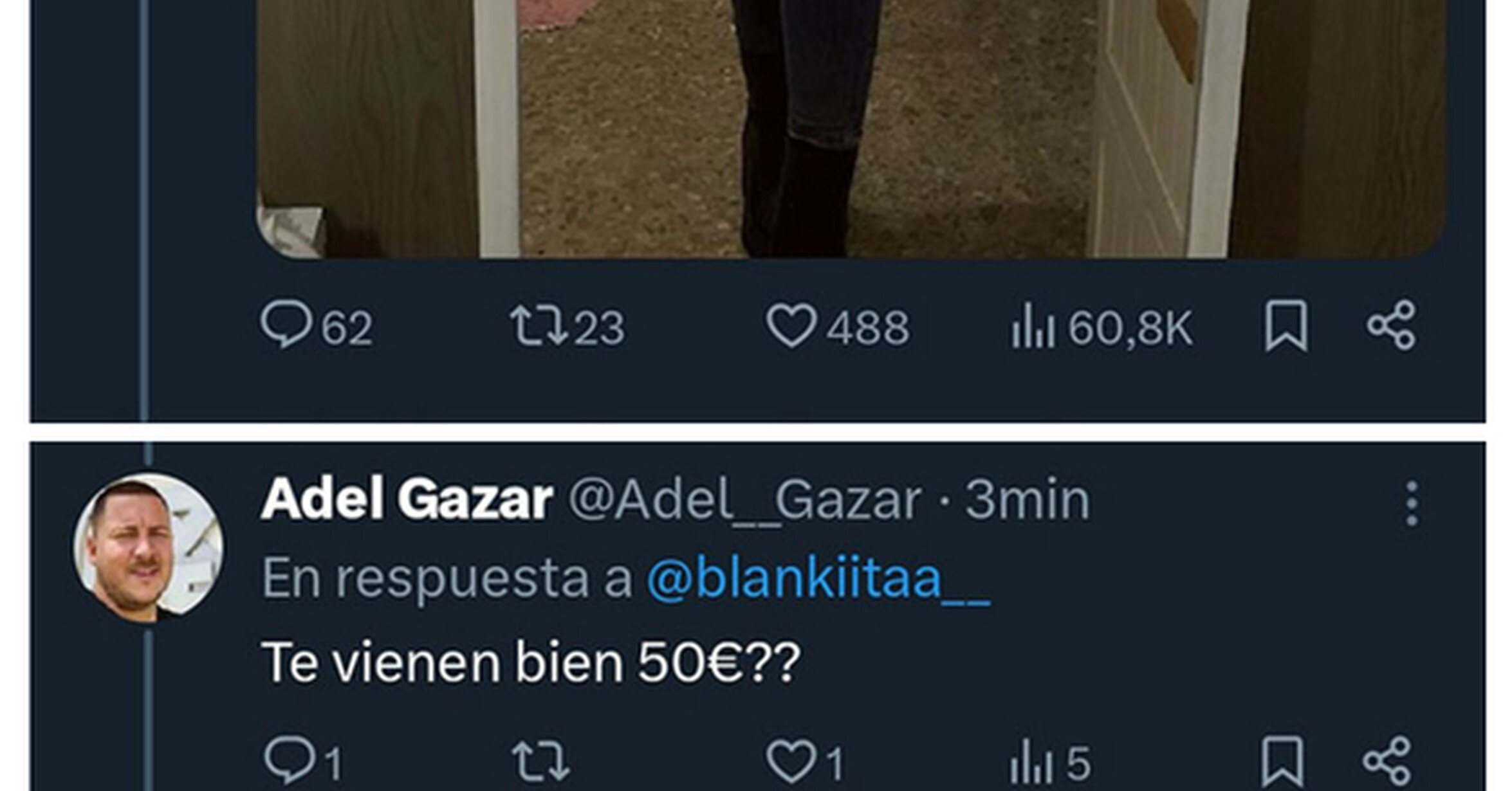
Task: Share Adel Gazar's reply
Action: pos(1387,762)
